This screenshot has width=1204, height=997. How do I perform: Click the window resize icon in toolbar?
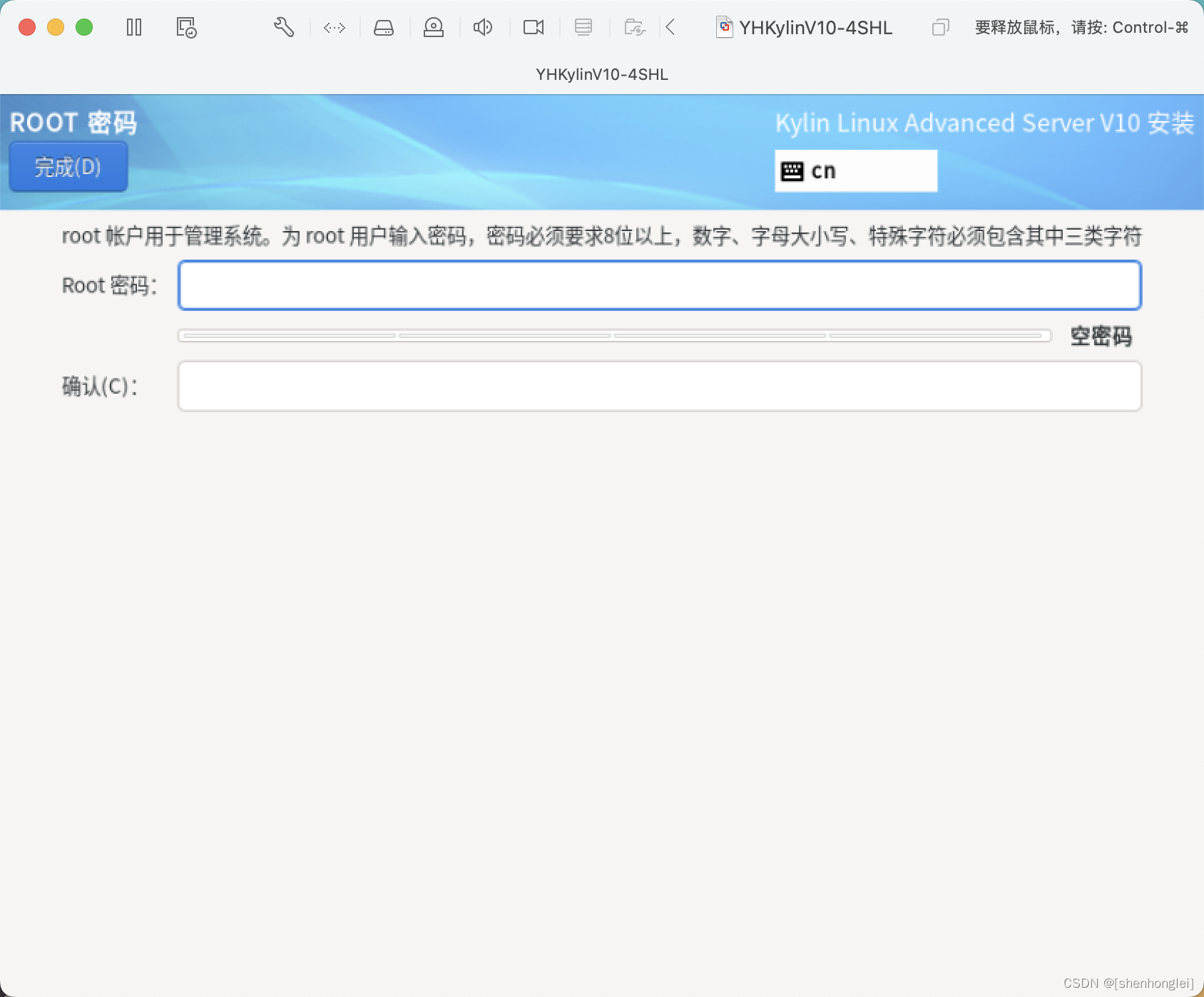tap(940, 28)
